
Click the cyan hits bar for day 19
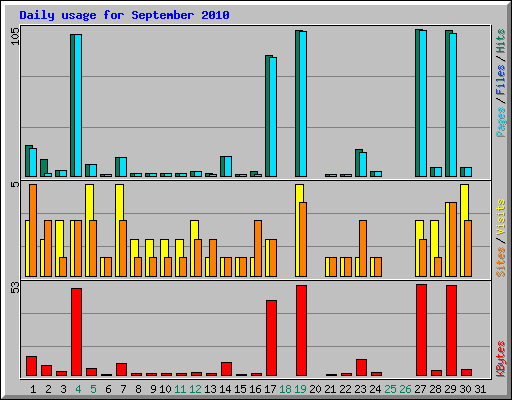[303, 104]
